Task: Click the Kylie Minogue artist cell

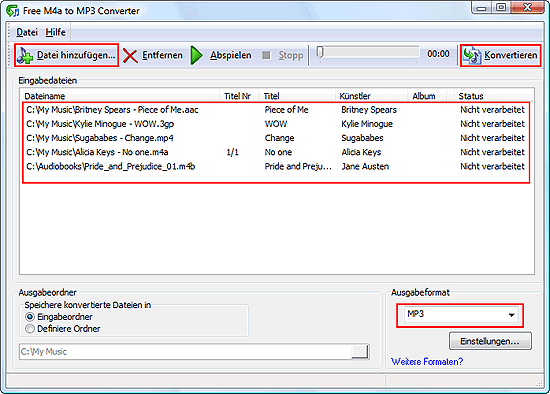Action: pos(367,124)
